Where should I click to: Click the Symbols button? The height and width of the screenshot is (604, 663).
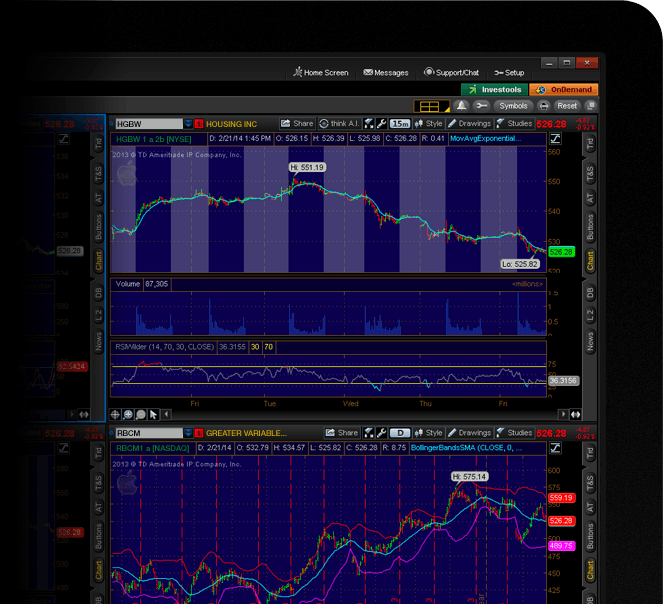point(513,106)
